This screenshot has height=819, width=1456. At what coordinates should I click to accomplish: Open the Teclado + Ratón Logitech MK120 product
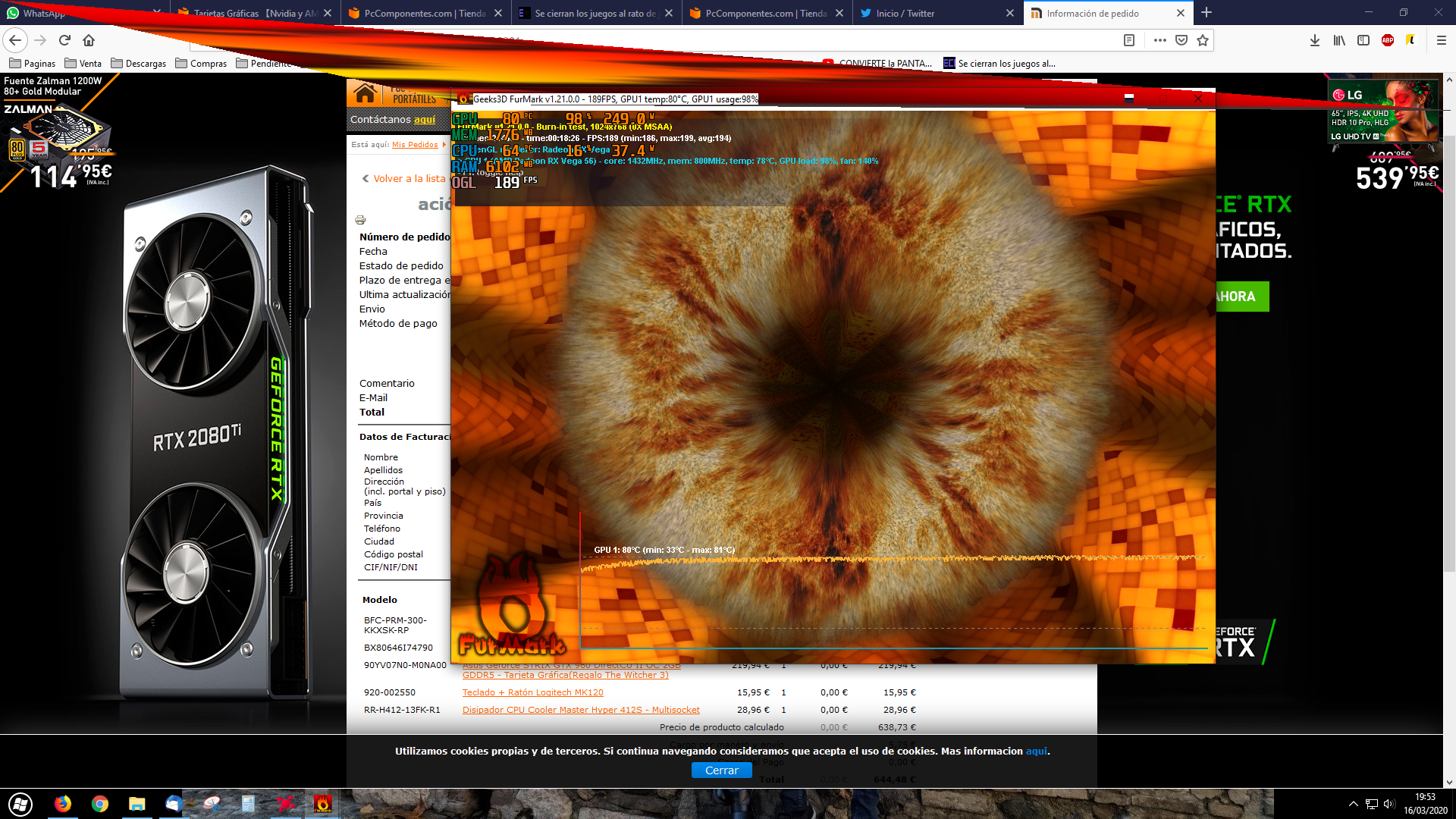click(x=533, y=692)
